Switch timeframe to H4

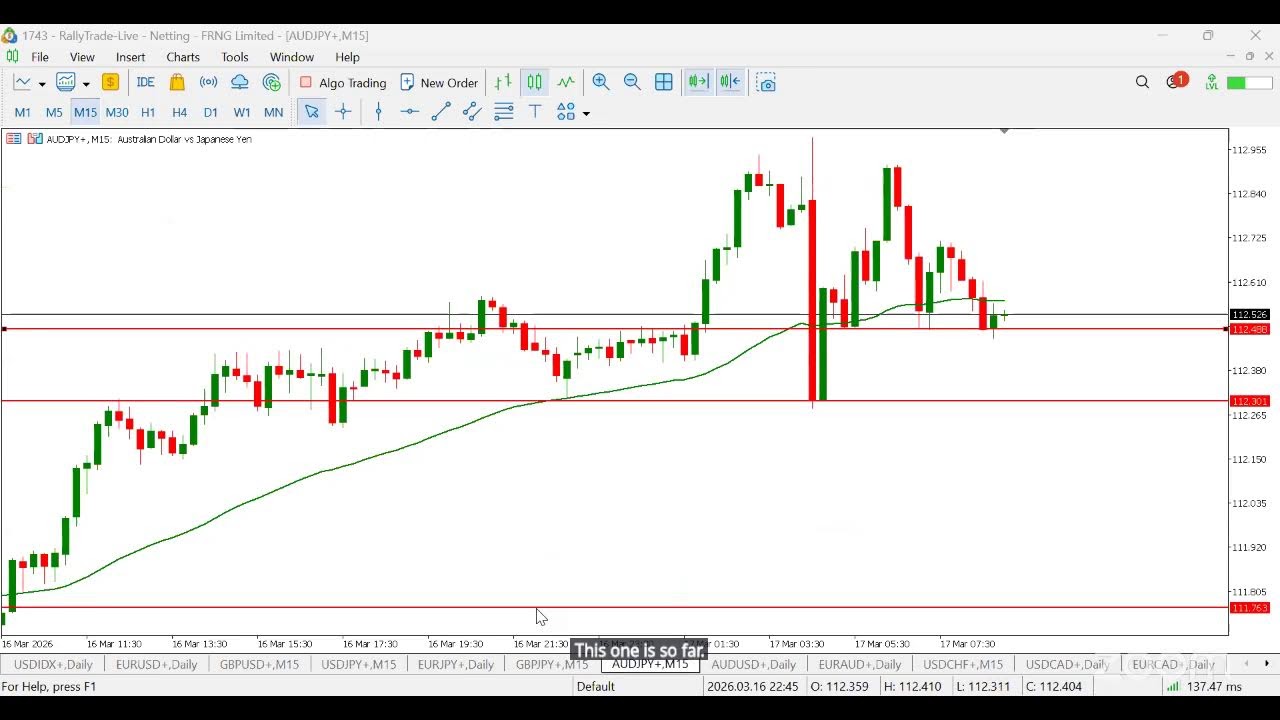pos(180,112)
